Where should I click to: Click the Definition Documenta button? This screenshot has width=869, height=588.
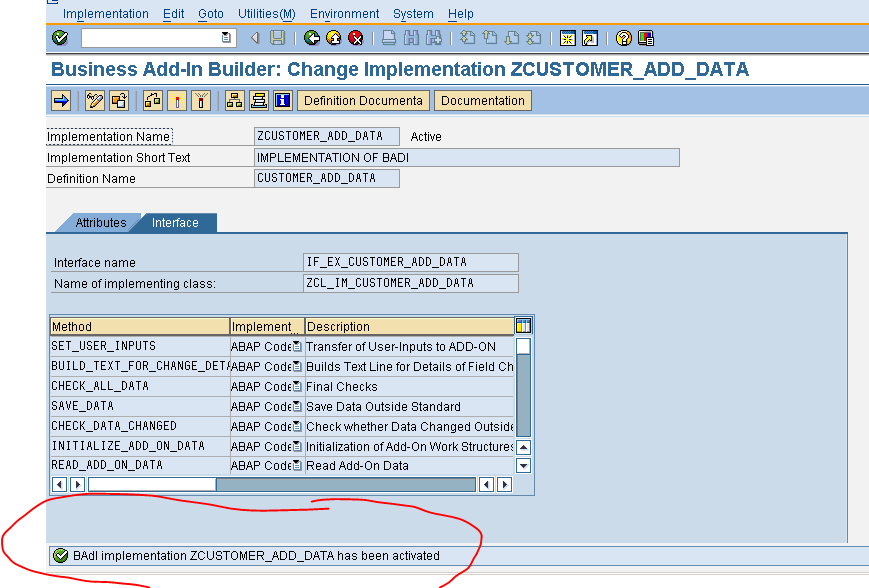pyautogui.click(x=363, y=100)
